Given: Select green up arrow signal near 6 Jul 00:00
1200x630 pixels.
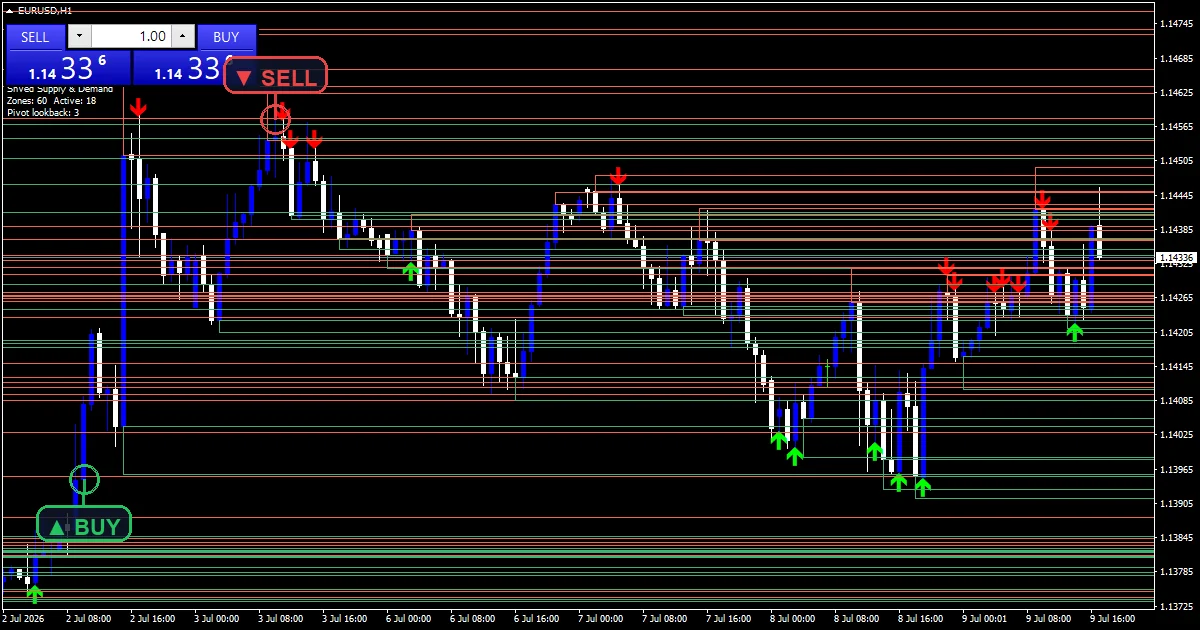Looking at the screenshot, I should click(411, 271).
